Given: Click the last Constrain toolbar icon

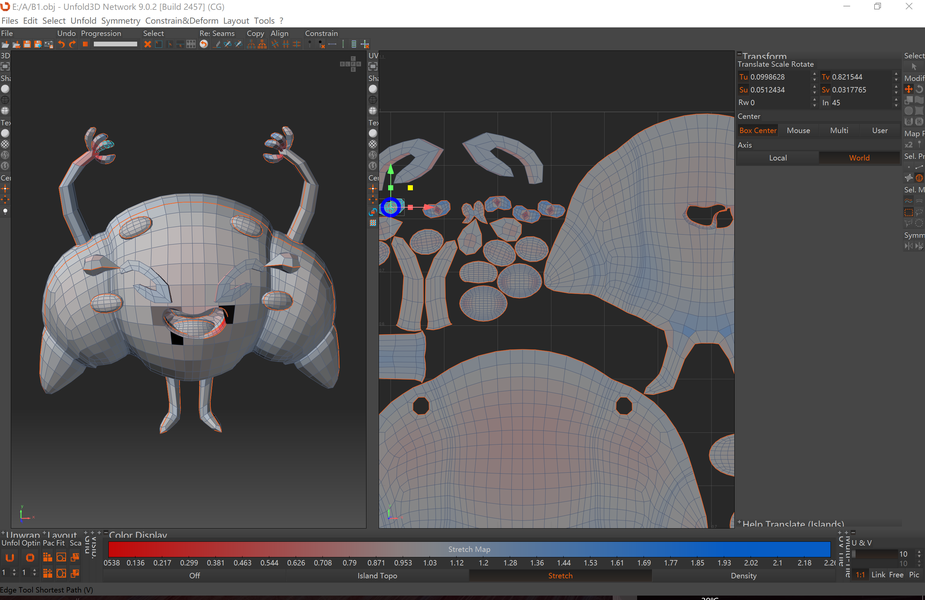Looking at the screenshot, I should coord(365,44).
